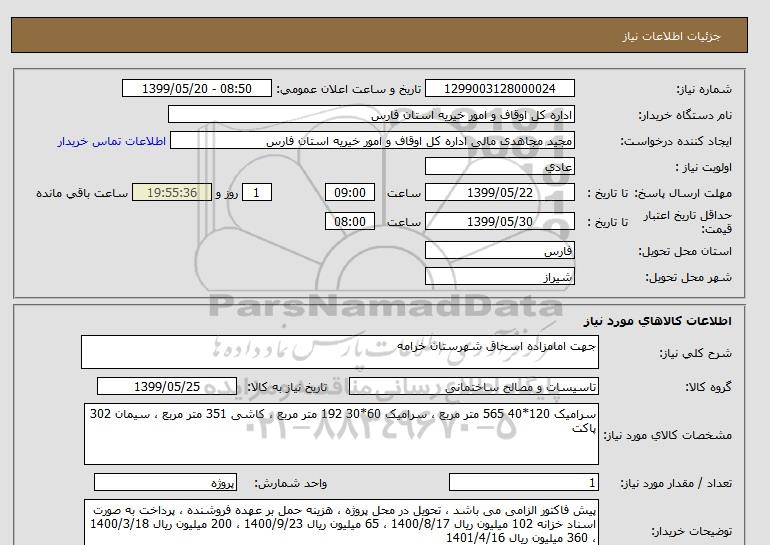
Task: Click the remaining days field showing 1
Action: pyautogui.click(x=256, y=193)
